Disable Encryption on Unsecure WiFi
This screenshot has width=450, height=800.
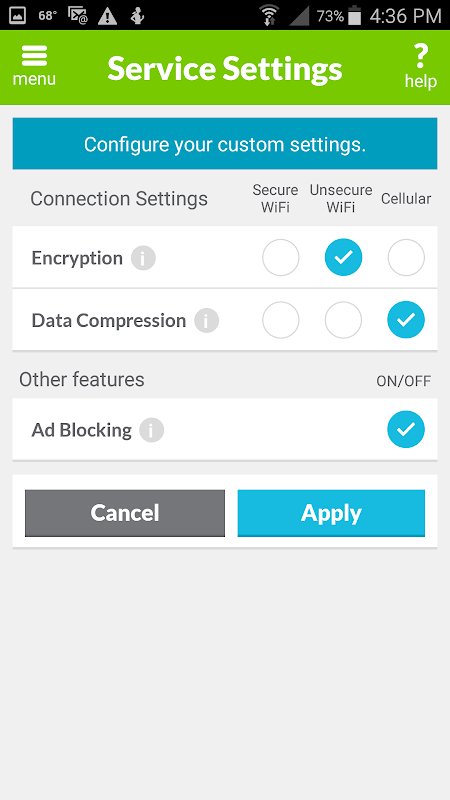coord(343,258)
